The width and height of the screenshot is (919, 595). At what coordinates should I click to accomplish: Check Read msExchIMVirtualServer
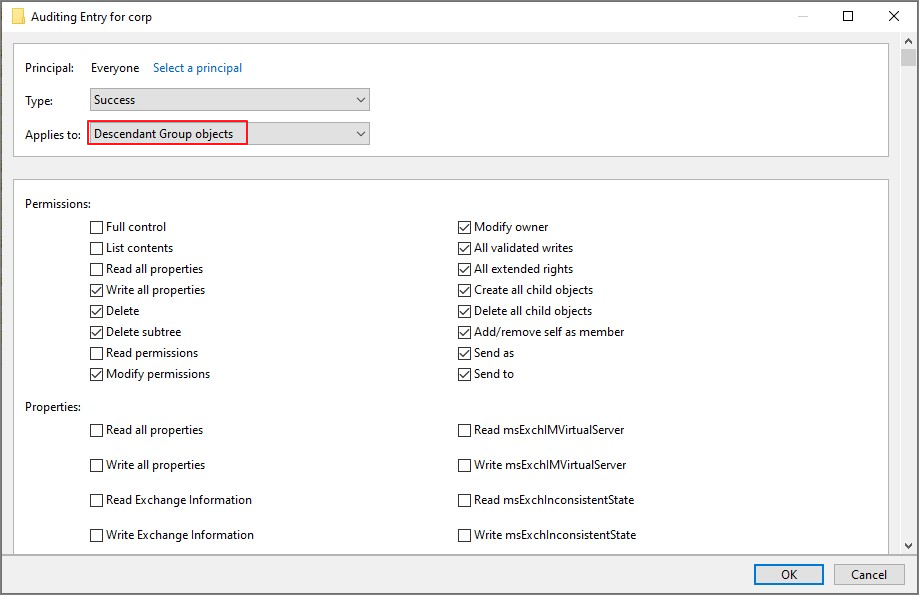coord(464,431)
